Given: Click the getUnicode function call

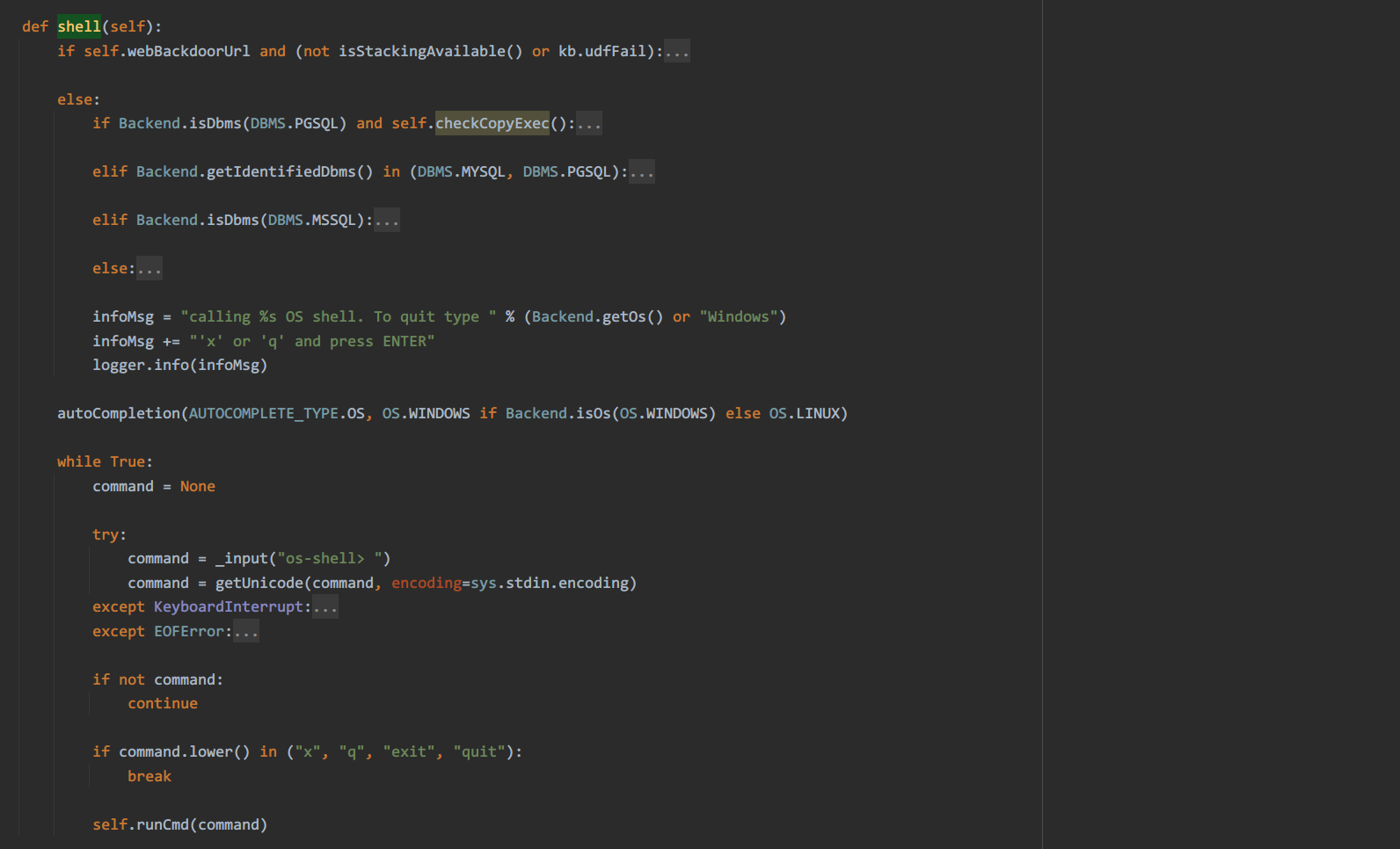Looking at the screenshot, I should pyautogui.click(x=259, y=583).
